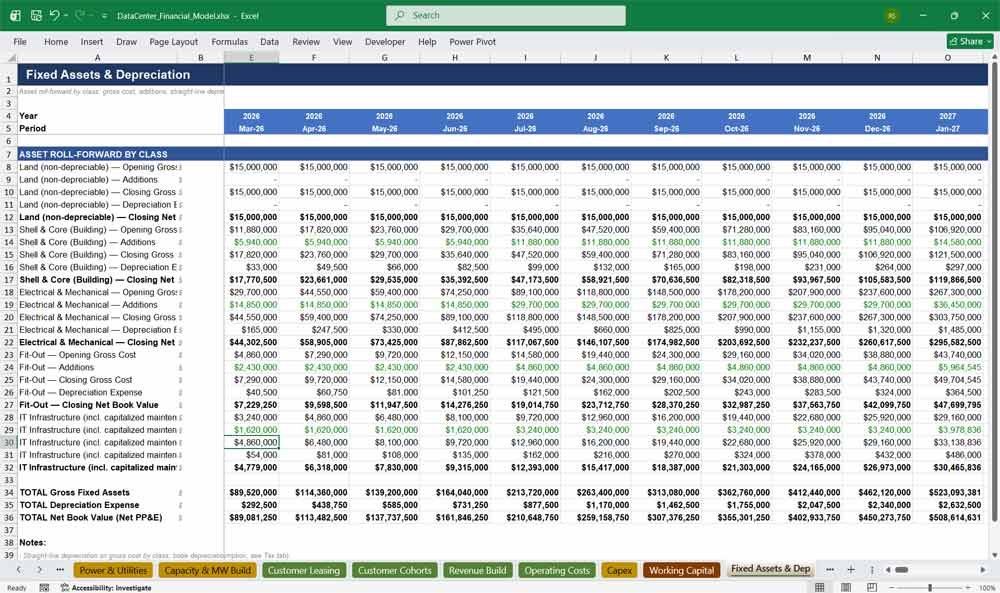Click the macro recording status icon
The image size is (1000, 593).
click(x=44, y=587)
